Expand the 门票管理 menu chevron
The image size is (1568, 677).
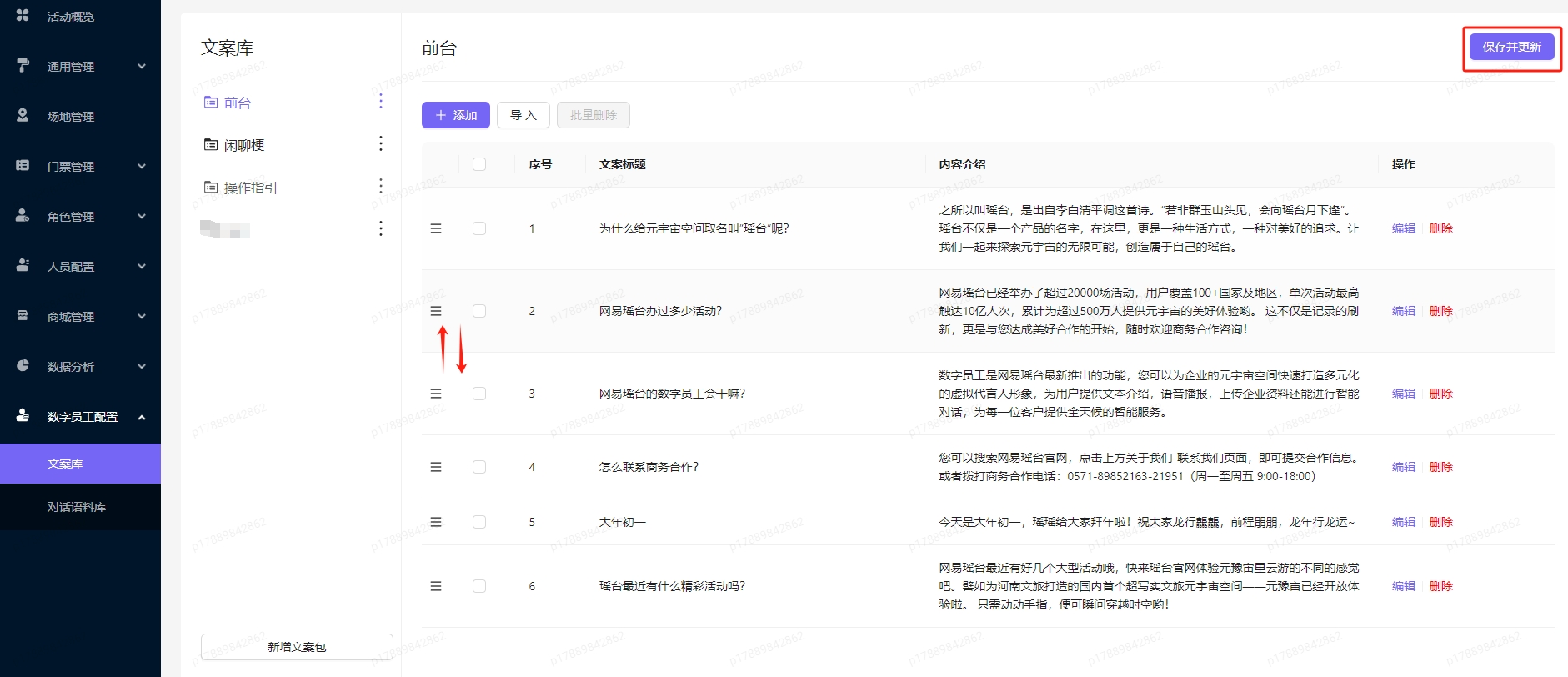(142, 166)
